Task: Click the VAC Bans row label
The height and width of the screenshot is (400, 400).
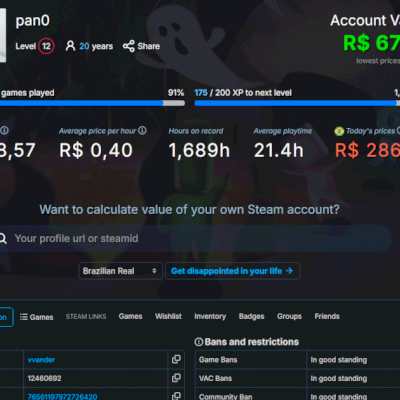Action: pos(215,378)
